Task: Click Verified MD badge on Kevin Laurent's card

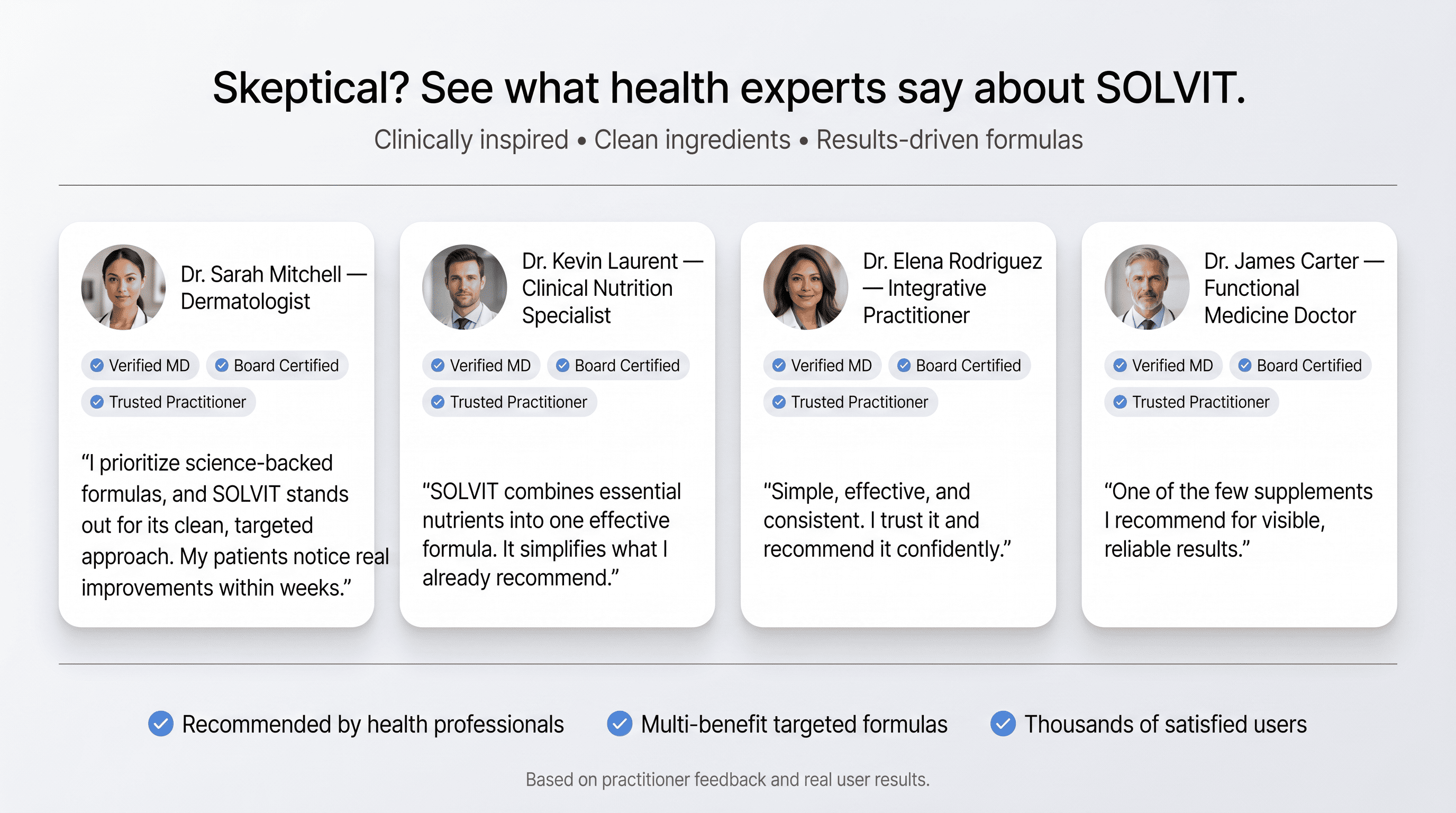Action: click(481, 365)
